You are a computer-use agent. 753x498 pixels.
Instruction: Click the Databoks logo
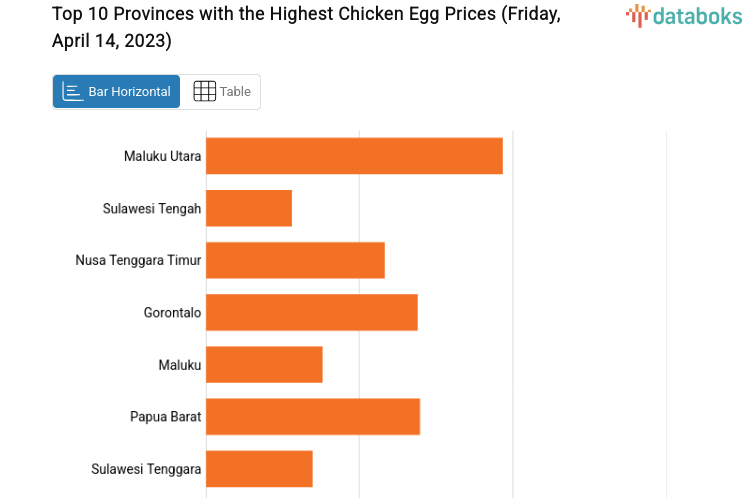pyautogui.click(x=684, y=15)
